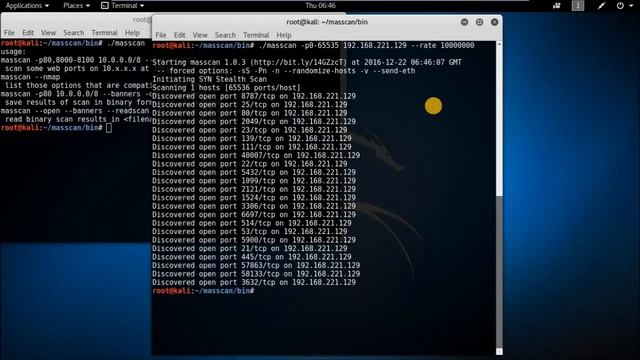Click scrollbar down arrow in front terminal

pos(499,351)
